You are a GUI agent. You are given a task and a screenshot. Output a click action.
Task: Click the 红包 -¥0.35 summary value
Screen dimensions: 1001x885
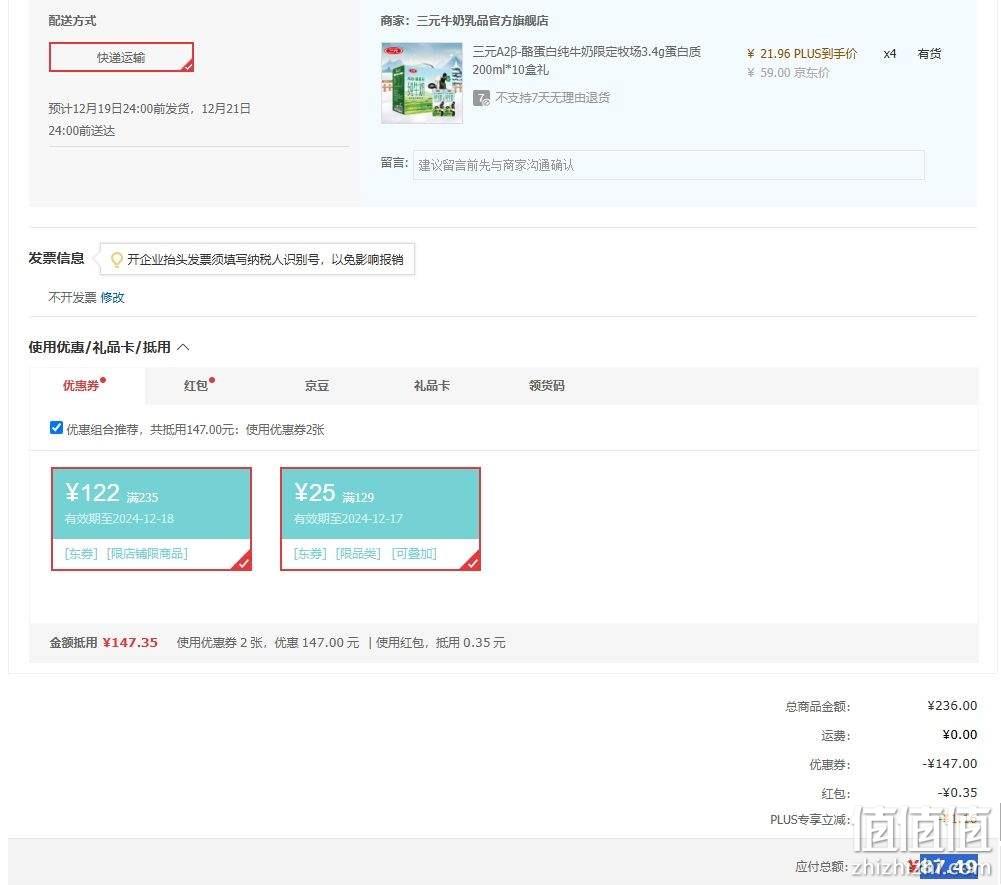(x=957, y=792)
